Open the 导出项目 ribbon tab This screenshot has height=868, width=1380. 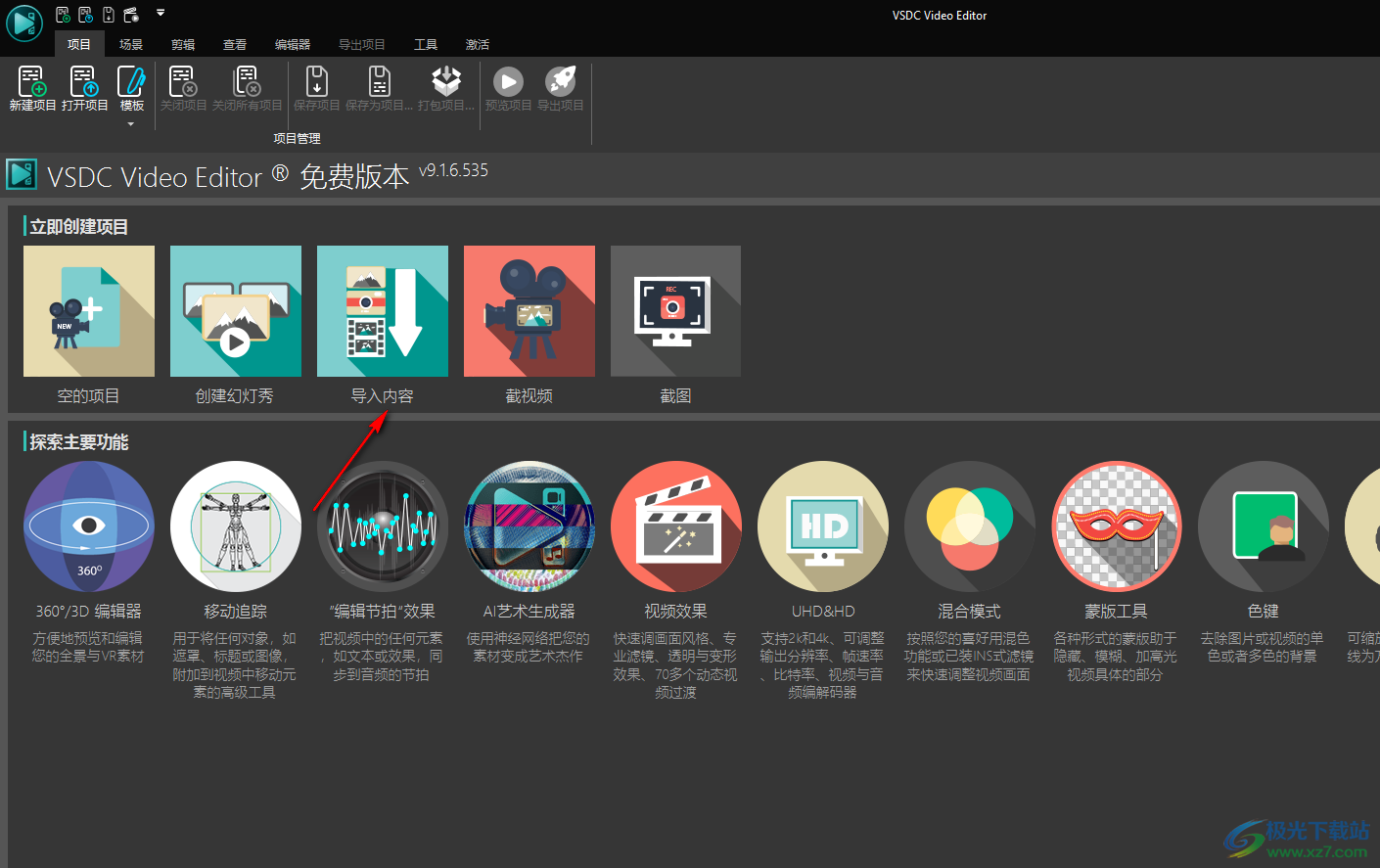[362, 44]
